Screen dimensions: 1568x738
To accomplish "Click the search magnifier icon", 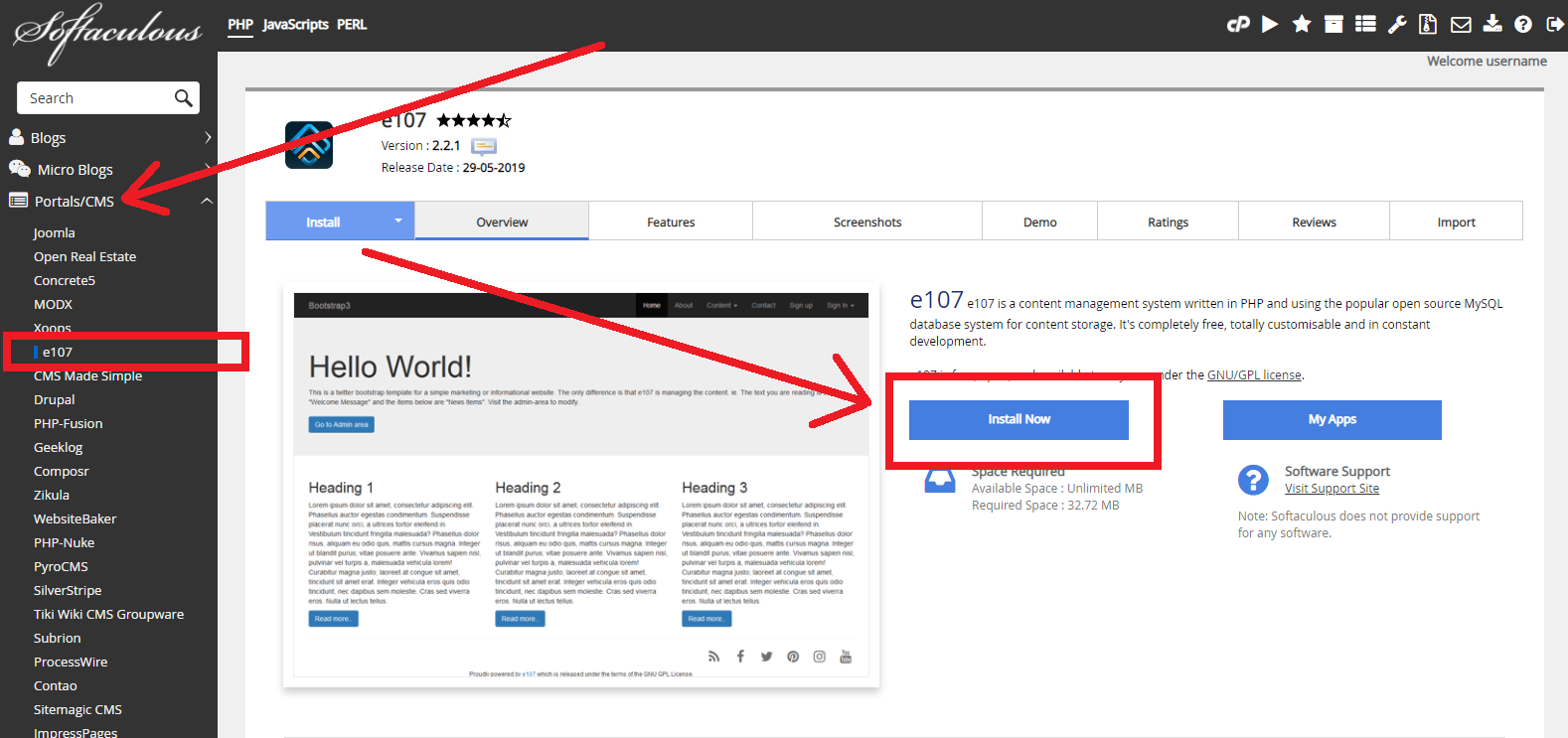I will click(183, 98).
